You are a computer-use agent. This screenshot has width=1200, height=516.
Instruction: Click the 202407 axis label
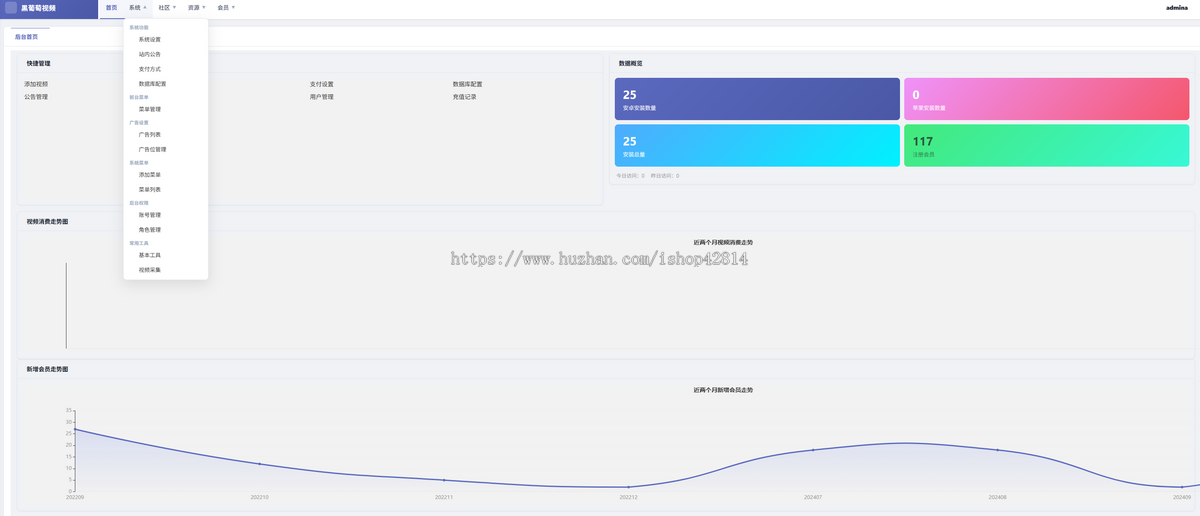coord(813,497)
